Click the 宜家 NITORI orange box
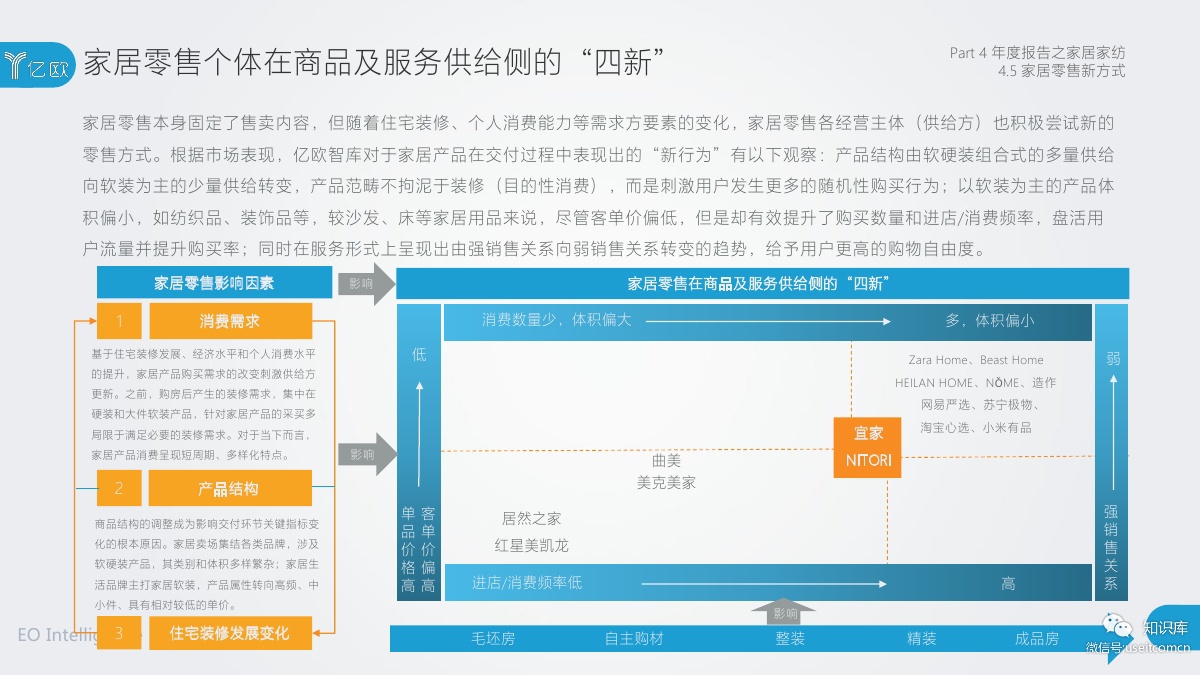 click(868, 447)
